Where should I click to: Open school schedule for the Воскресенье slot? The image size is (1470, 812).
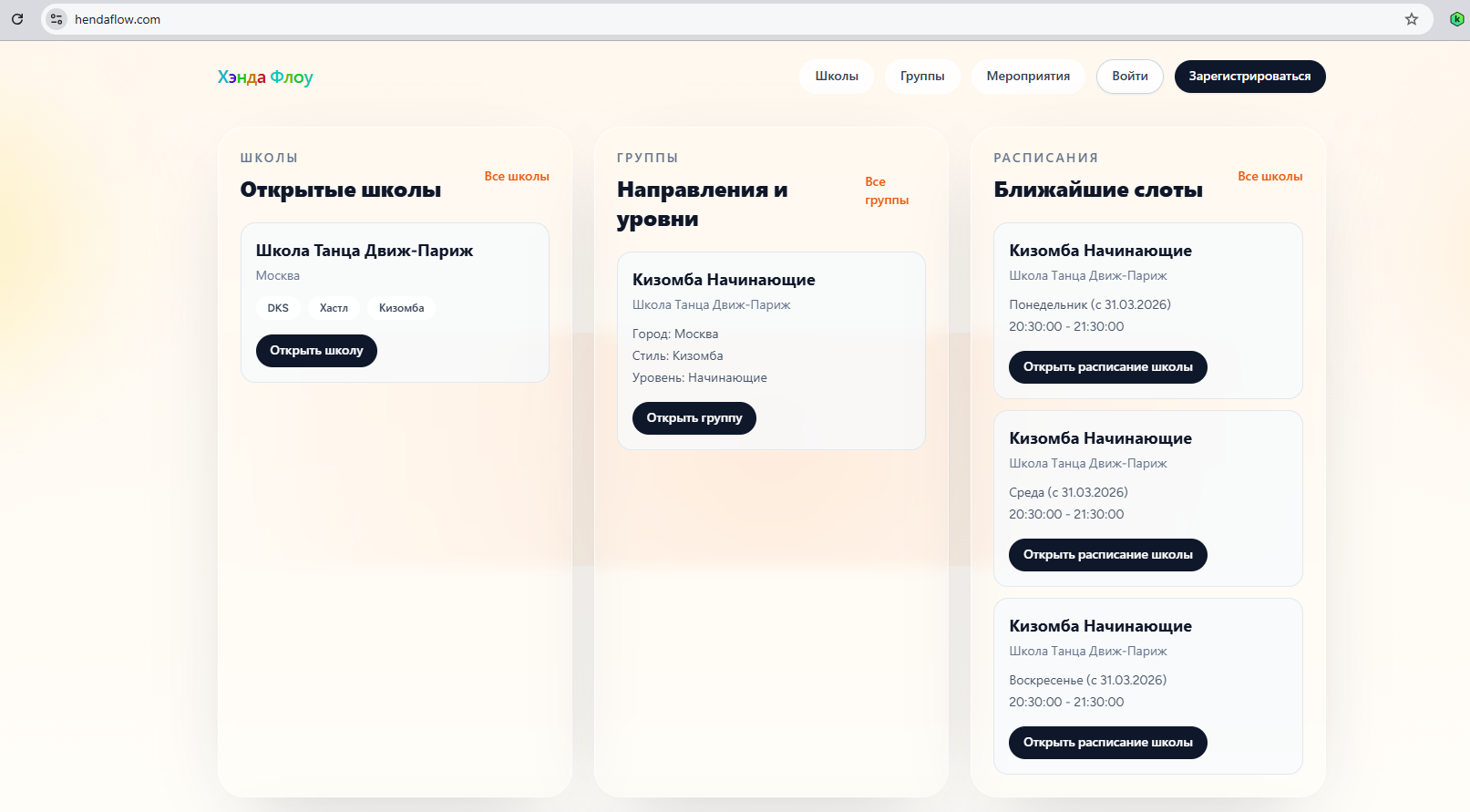[1107, 743]
